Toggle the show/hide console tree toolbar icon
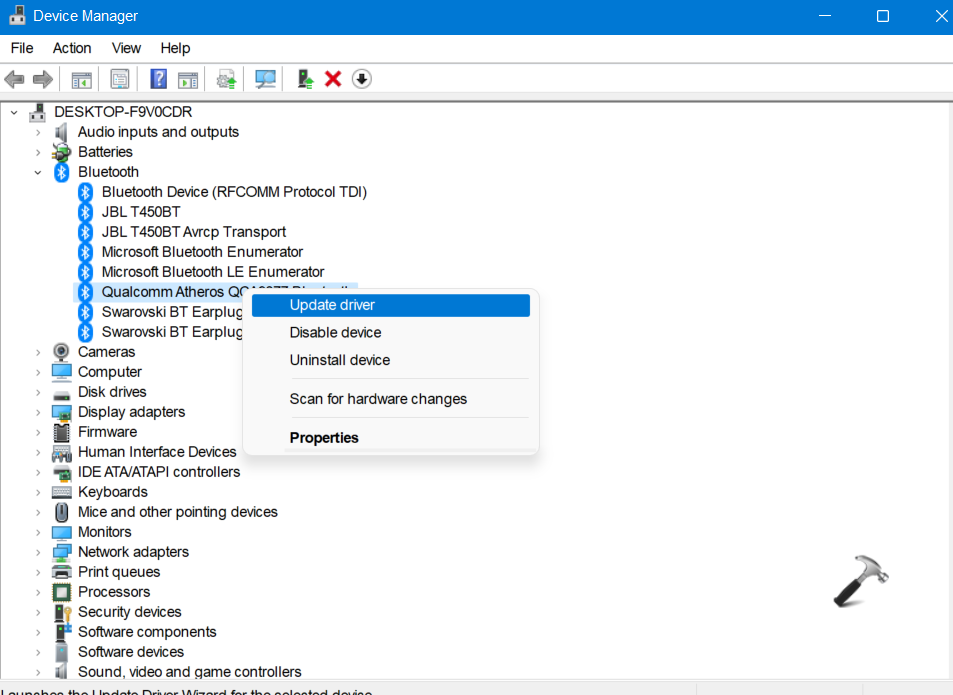The width and height of the screenshot is (953, 695). tap(82, 79)
